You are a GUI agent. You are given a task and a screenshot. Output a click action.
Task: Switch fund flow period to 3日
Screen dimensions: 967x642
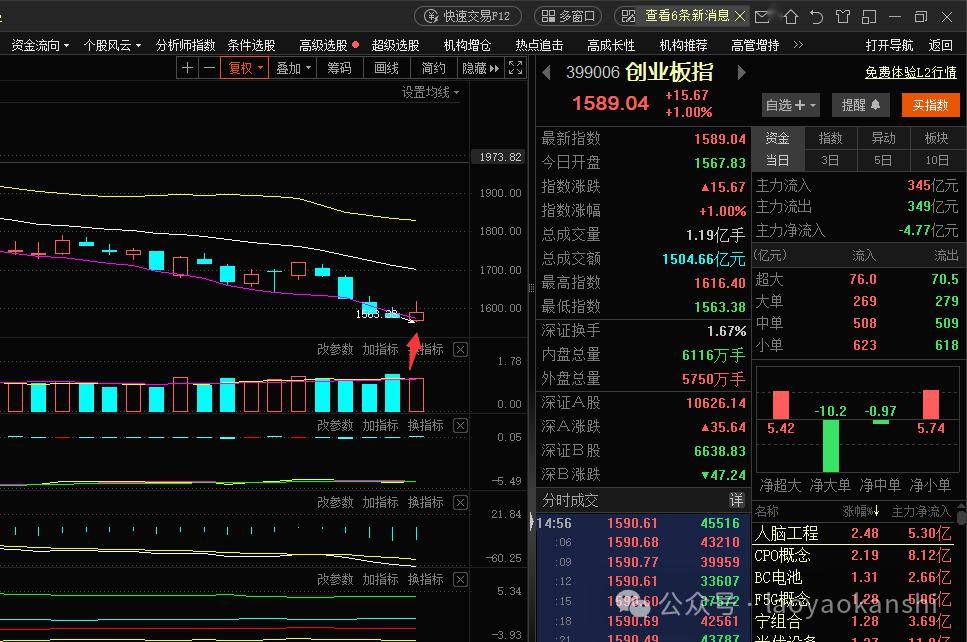(830, 160)
